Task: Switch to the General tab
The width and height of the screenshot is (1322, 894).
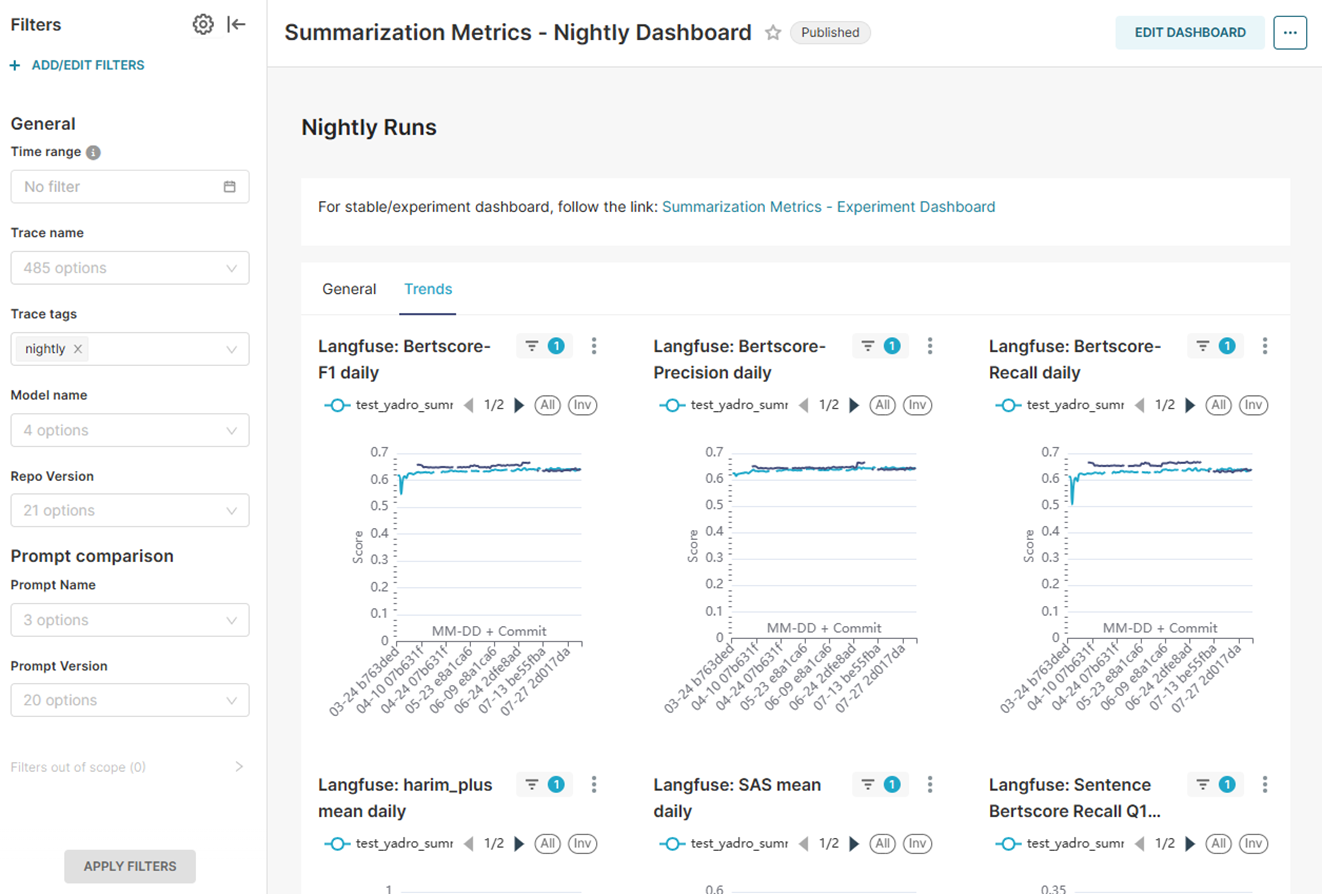Action: [x=349, y=289]
